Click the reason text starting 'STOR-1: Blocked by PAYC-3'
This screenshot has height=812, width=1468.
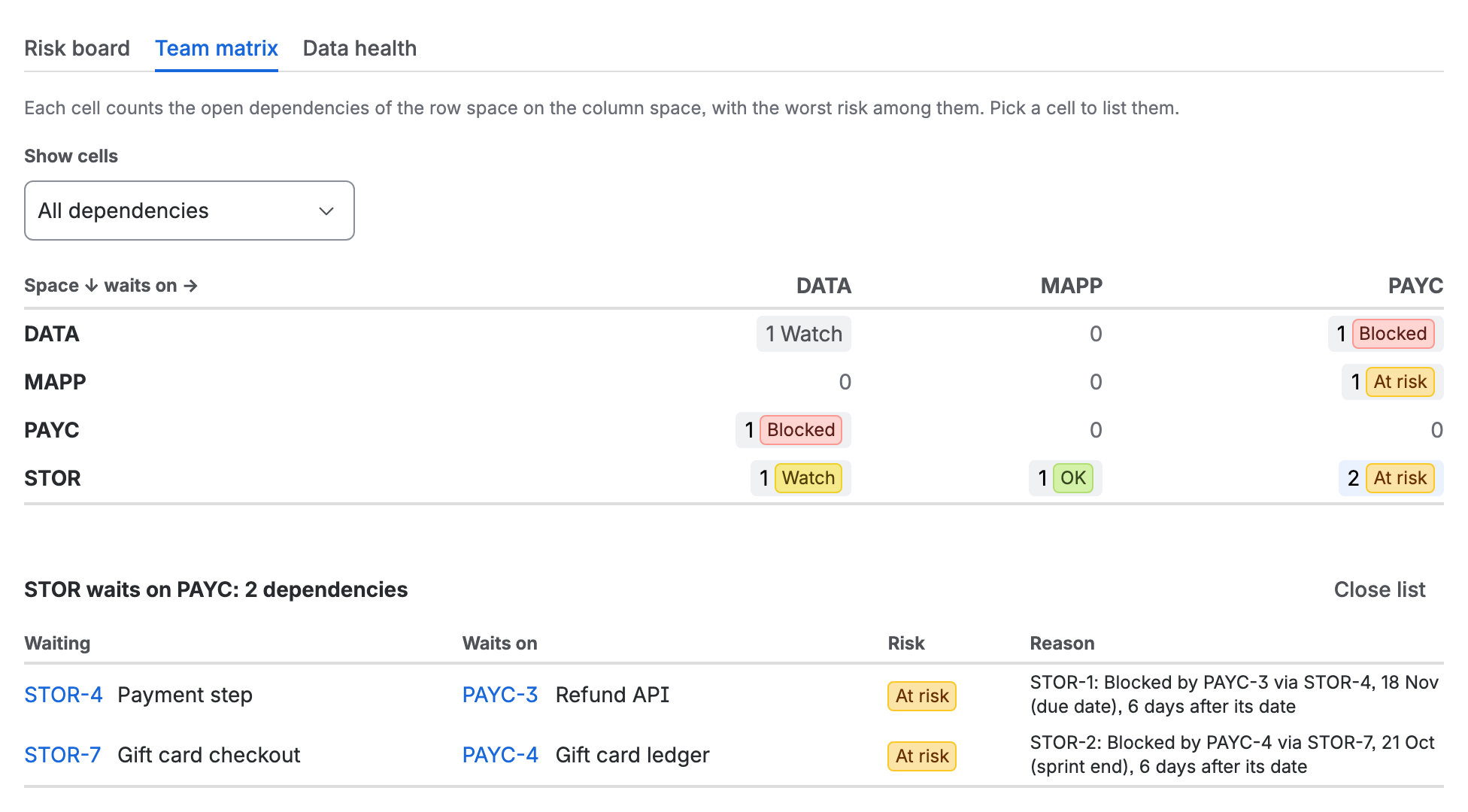[1234, 695]
